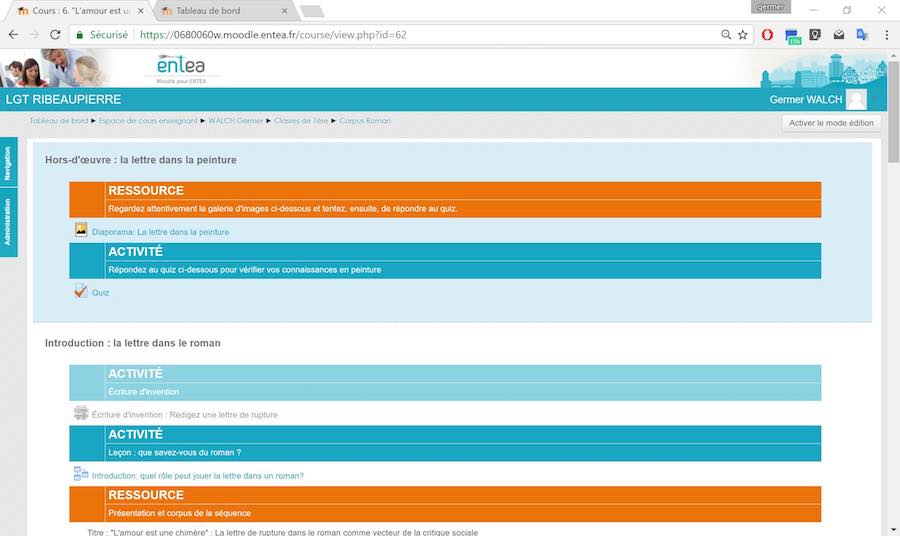Close the Cours tab with its X
The image size is (900, 536).
141,11
